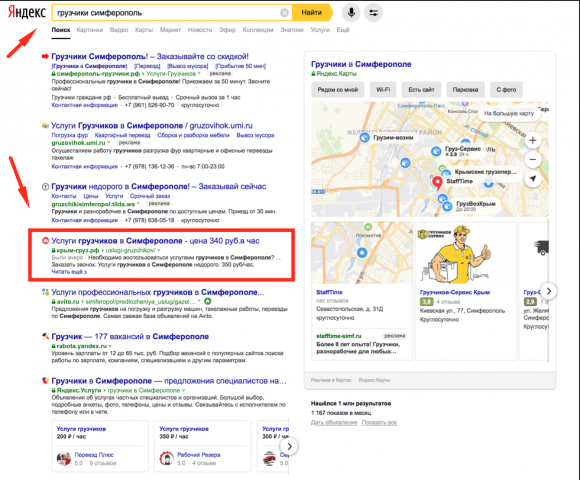Image resolution: width=580 pixels, height=480 pixels.
Task: Open Услуги грузчиков цена 340 руб result
Action: (x=155, y=241)
